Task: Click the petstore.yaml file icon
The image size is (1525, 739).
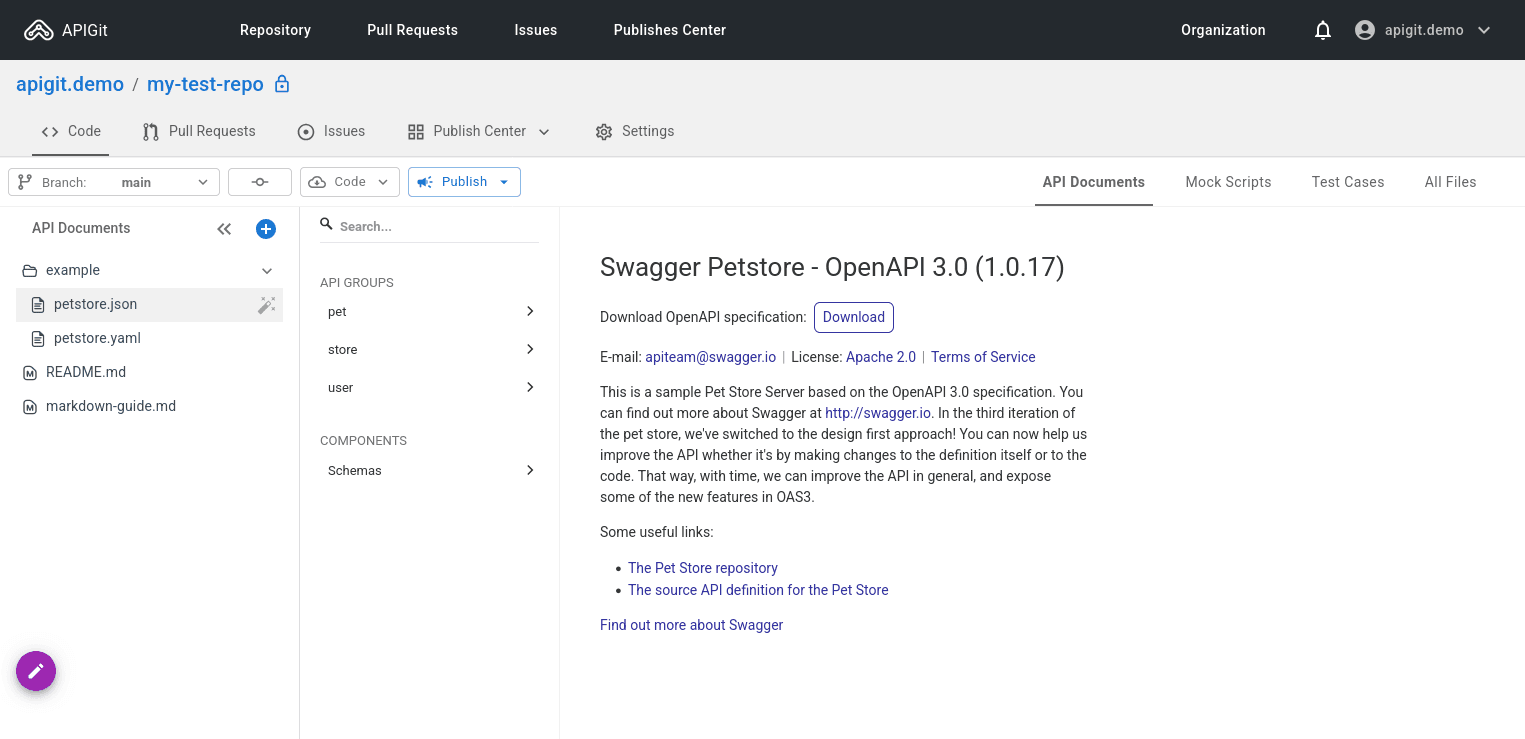Action: click(x=38, y=338)
